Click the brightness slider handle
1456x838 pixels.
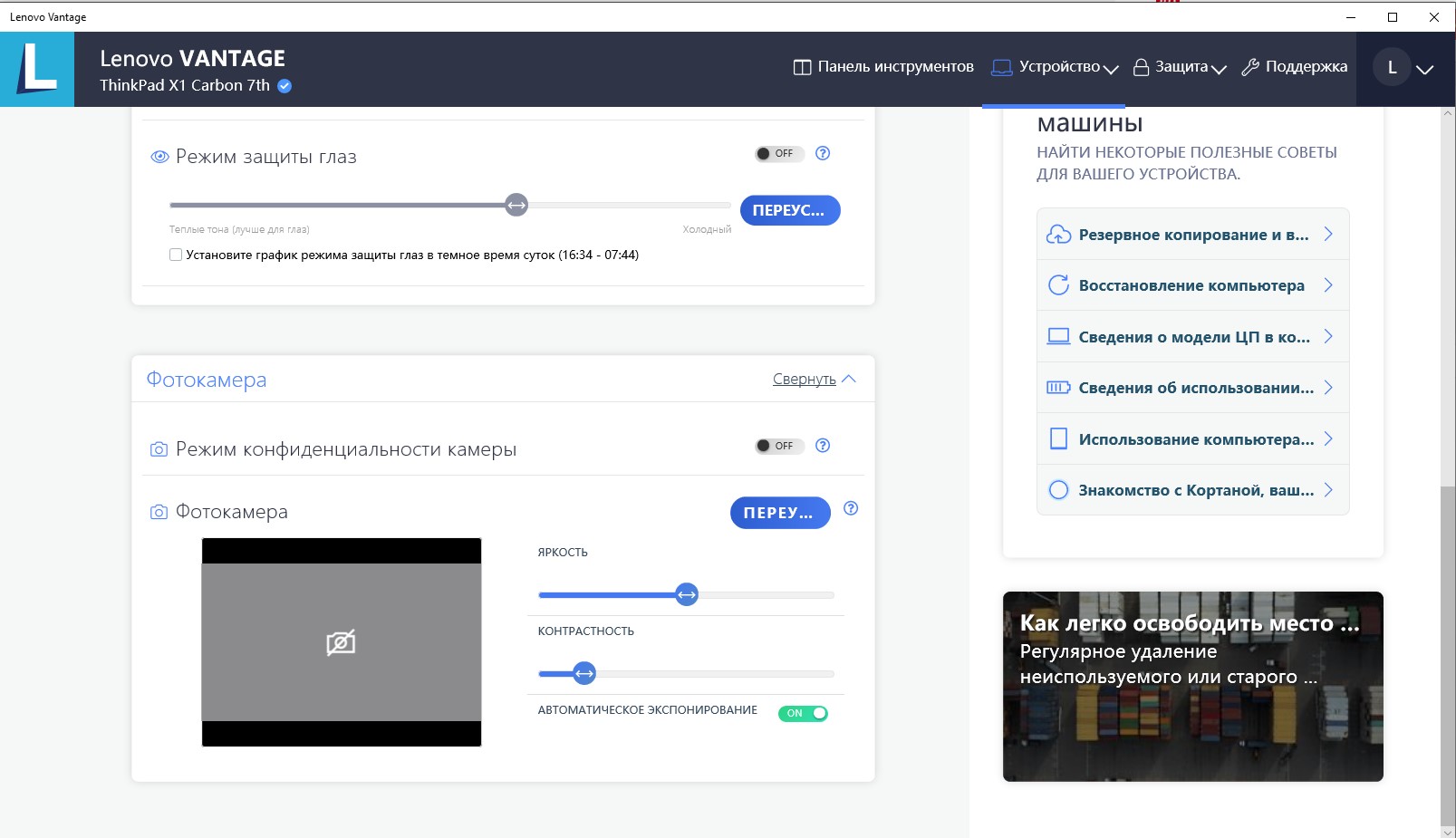click(x=687, y=595)
